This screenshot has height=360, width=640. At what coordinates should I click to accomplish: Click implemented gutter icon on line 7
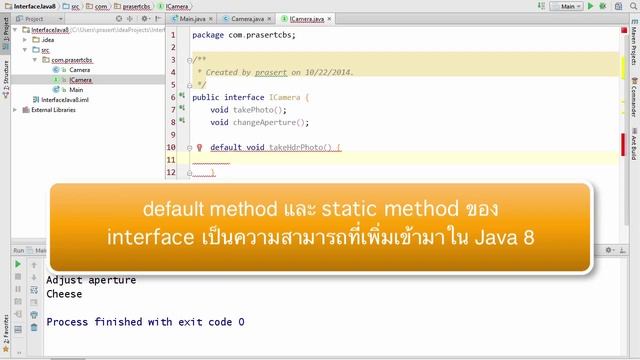click(x=182, y=108)
